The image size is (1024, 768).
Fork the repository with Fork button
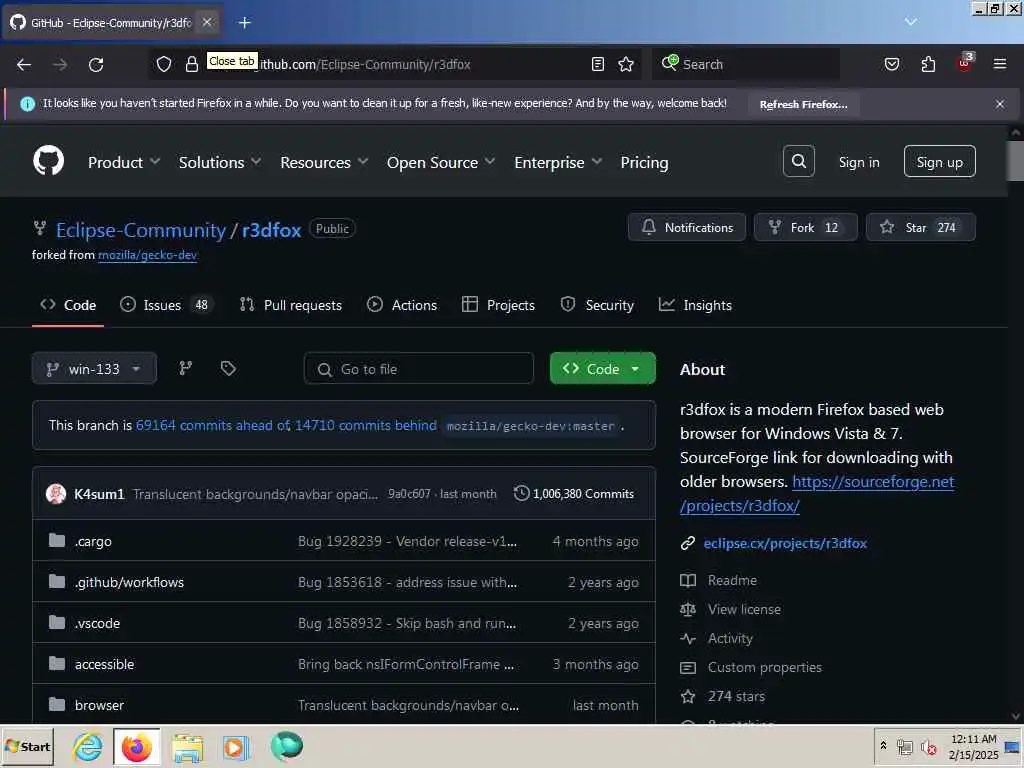[x=805, y=227]
